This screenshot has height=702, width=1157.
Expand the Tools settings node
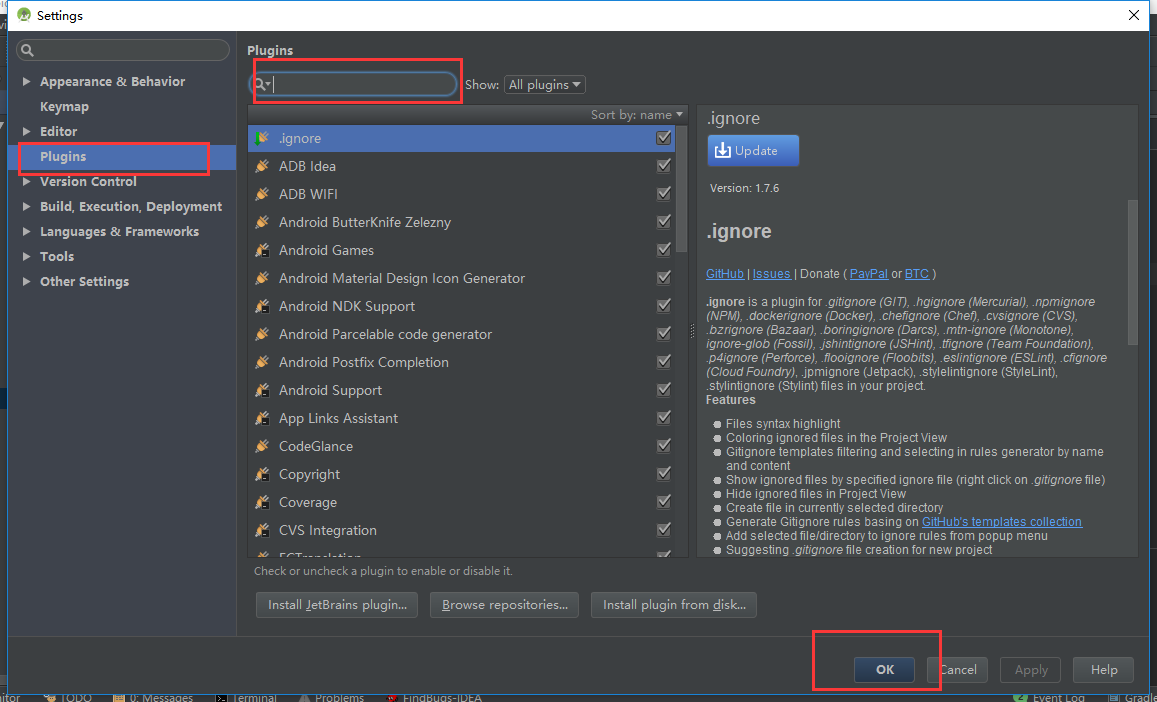pyautogui.click(x=27, y=257)
